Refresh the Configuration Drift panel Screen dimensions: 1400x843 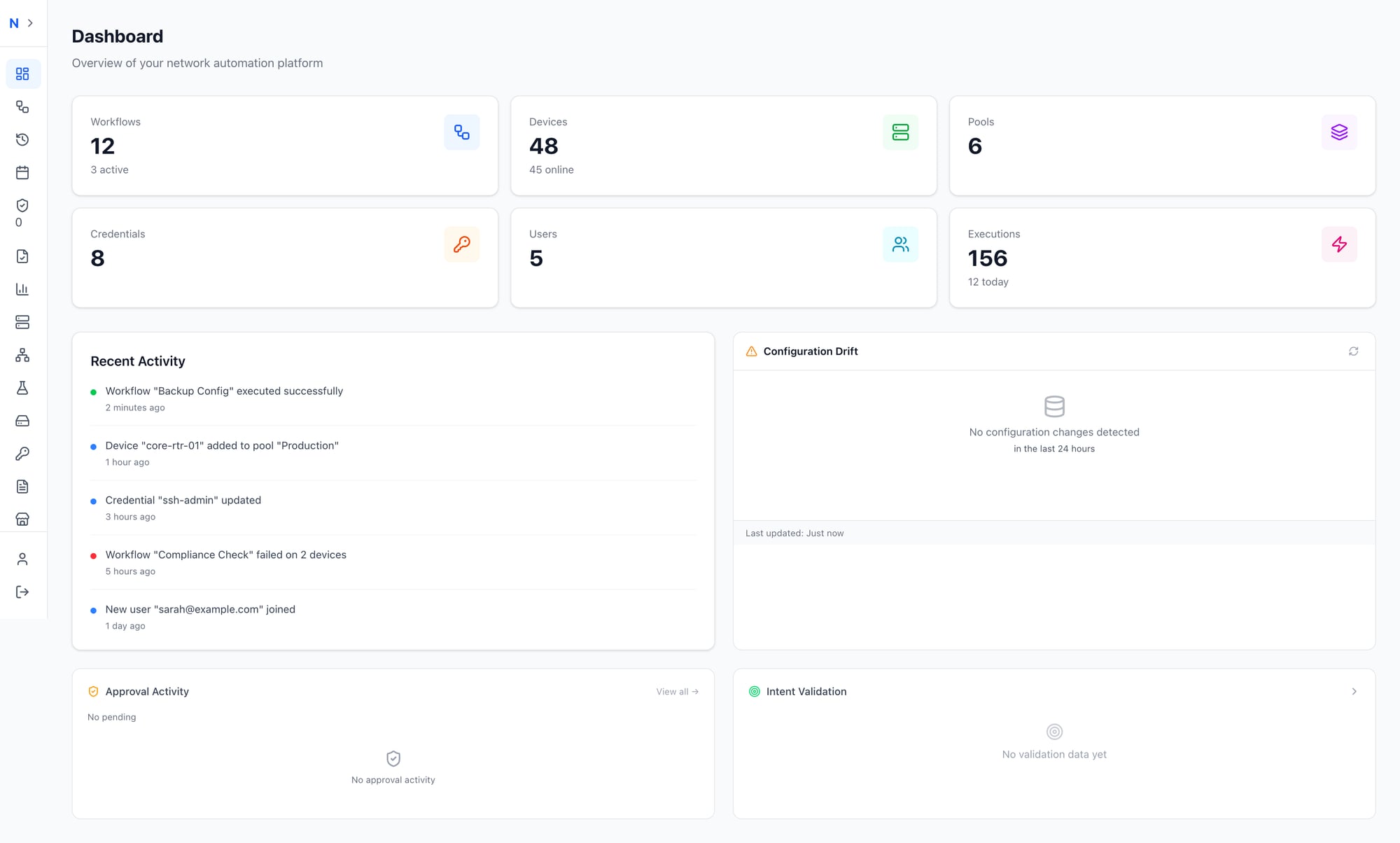[1353, 351]
